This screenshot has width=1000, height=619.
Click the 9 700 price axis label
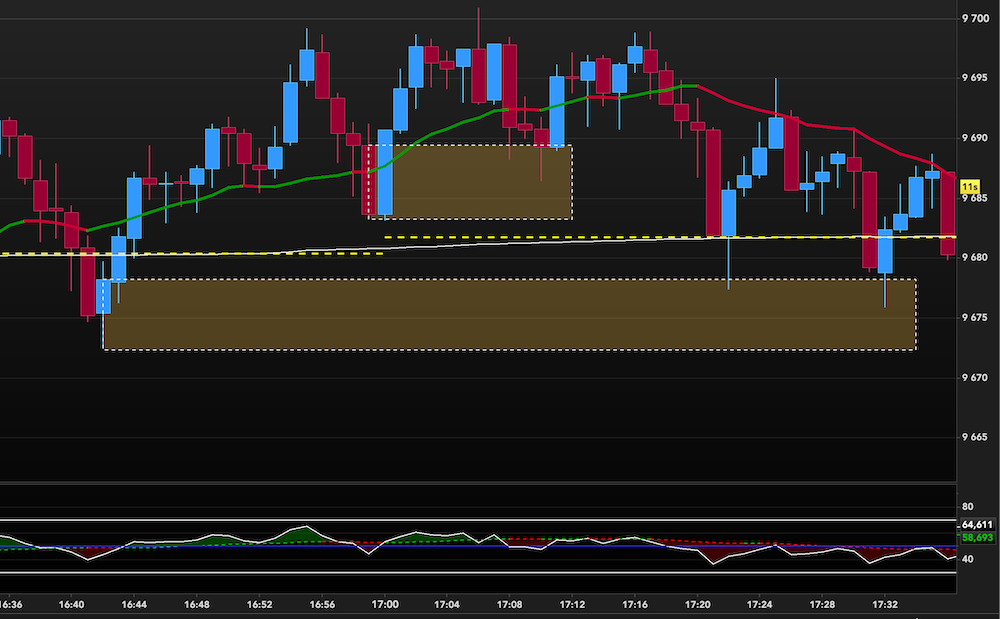[x=975, y=19]
